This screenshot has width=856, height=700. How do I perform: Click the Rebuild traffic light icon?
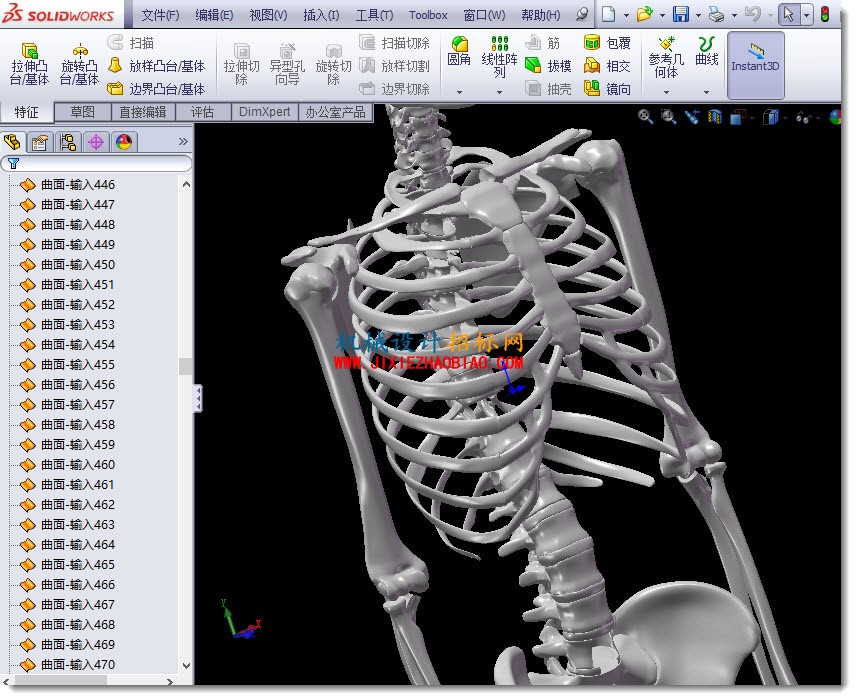825,14
